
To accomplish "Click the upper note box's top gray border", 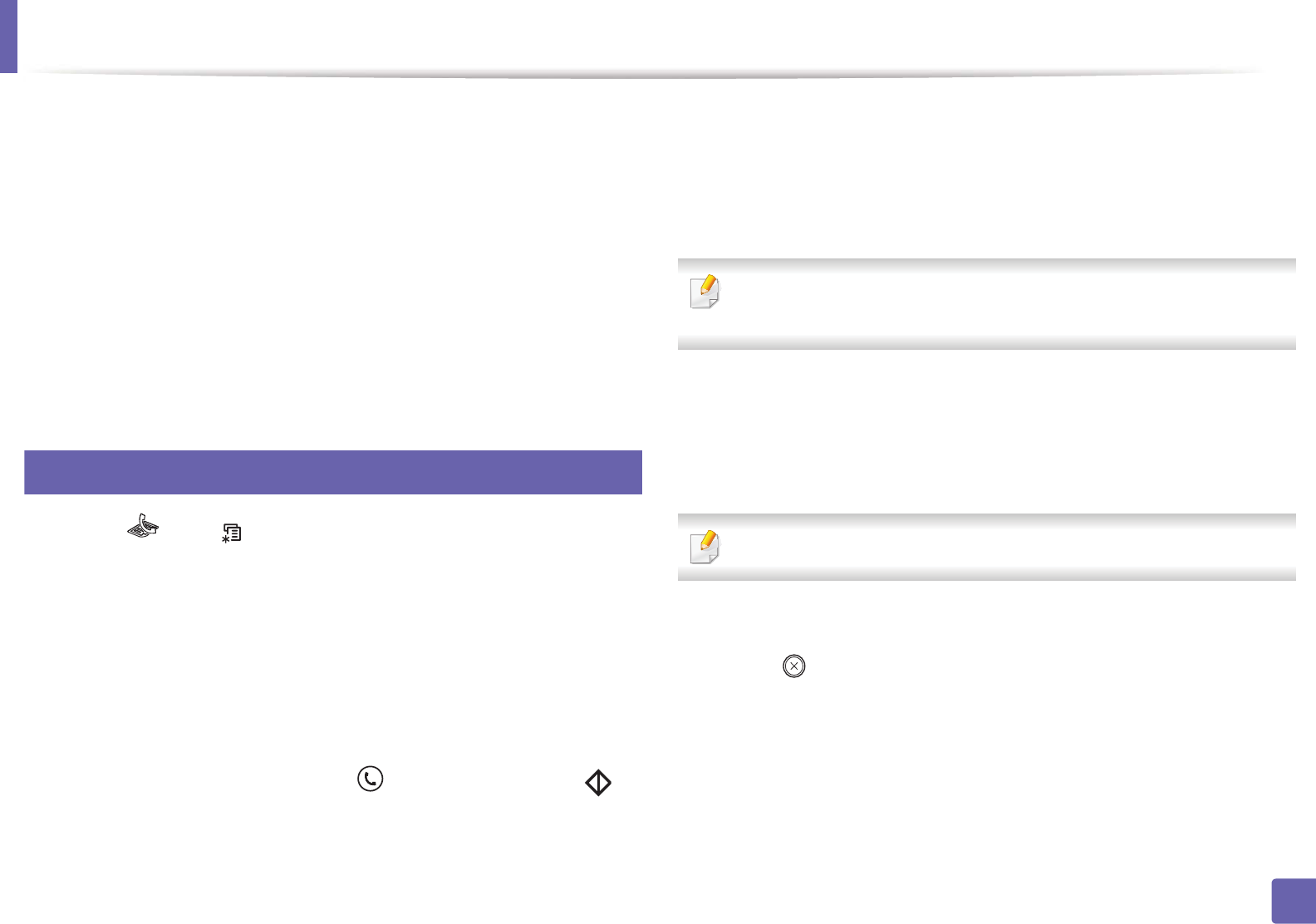I will pyautogui.click(x=987, y=265).
